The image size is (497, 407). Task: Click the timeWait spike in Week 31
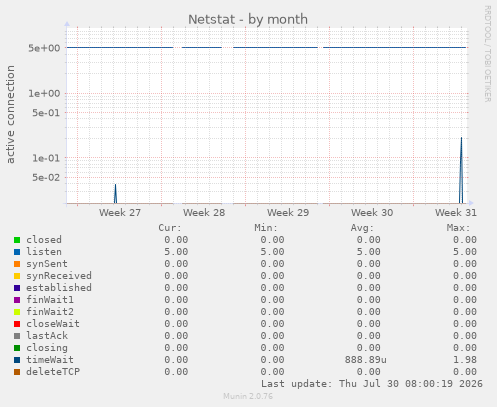[461, 170]
